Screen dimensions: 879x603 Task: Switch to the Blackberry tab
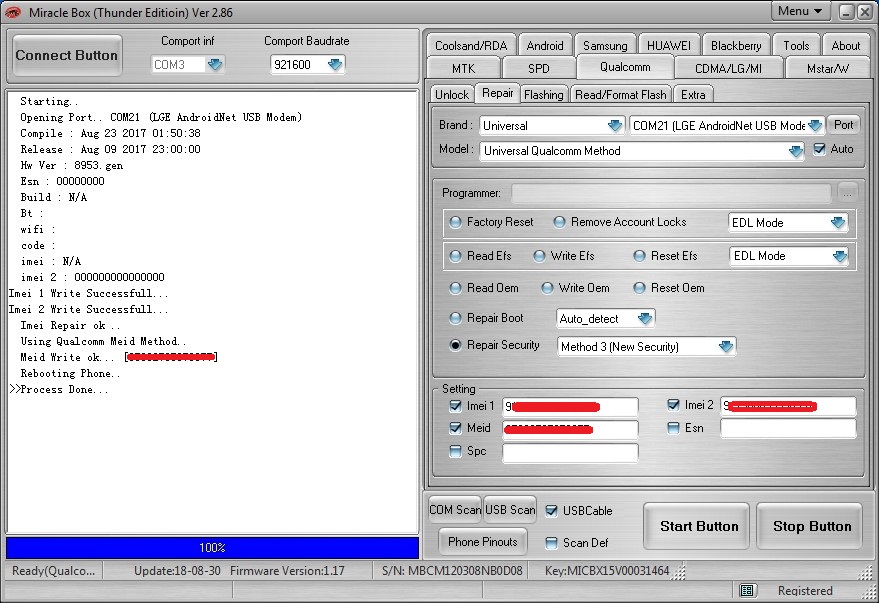click(736, 45)
